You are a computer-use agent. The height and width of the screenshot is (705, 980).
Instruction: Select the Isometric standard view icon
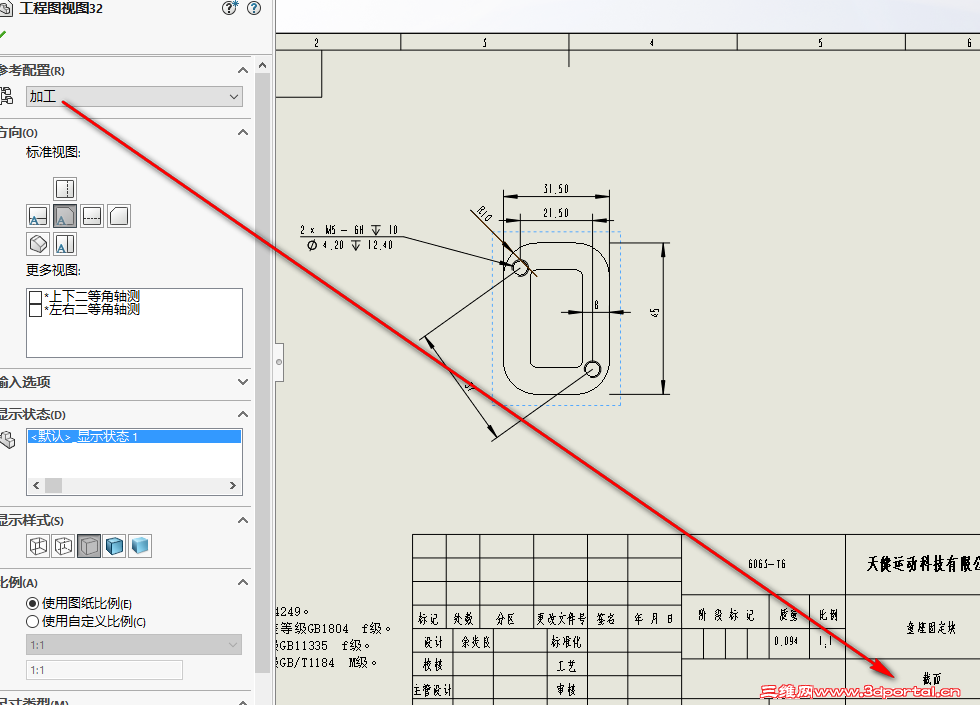click(38, 244)
